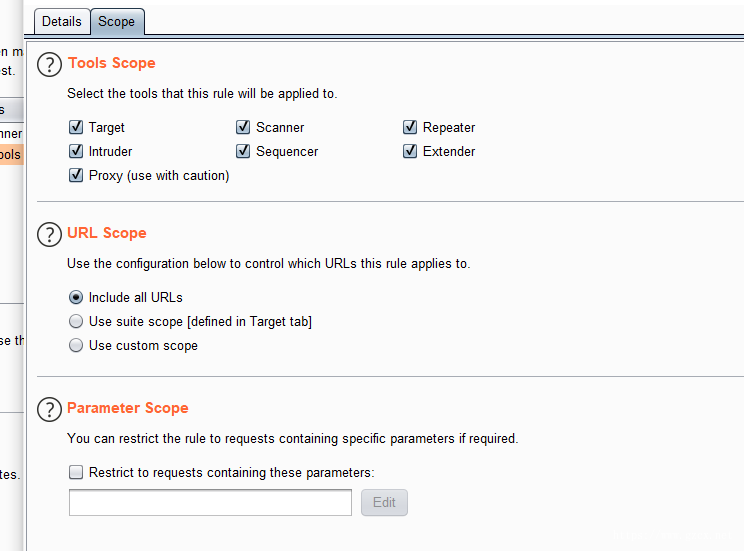Image resolution: width=744 pixels, height=551 pixels.
Task: Open the Tools Scope help icon
Action: 49,65
